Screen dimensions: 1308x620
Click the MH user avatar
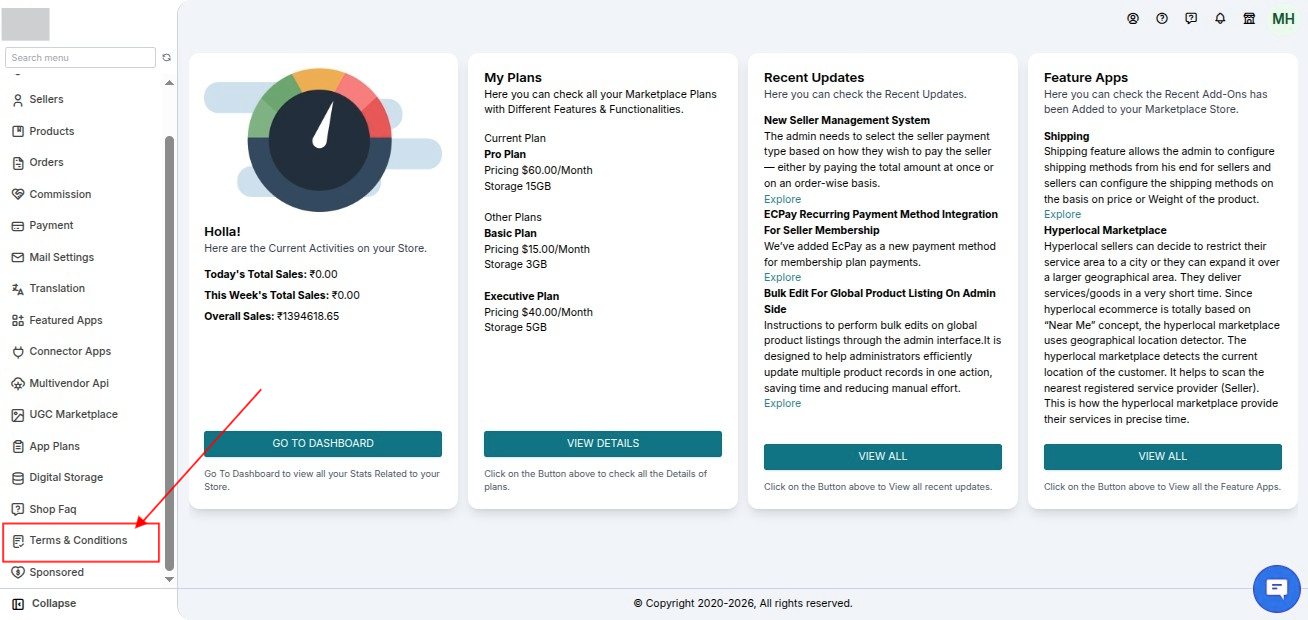tap(1283, 19)
